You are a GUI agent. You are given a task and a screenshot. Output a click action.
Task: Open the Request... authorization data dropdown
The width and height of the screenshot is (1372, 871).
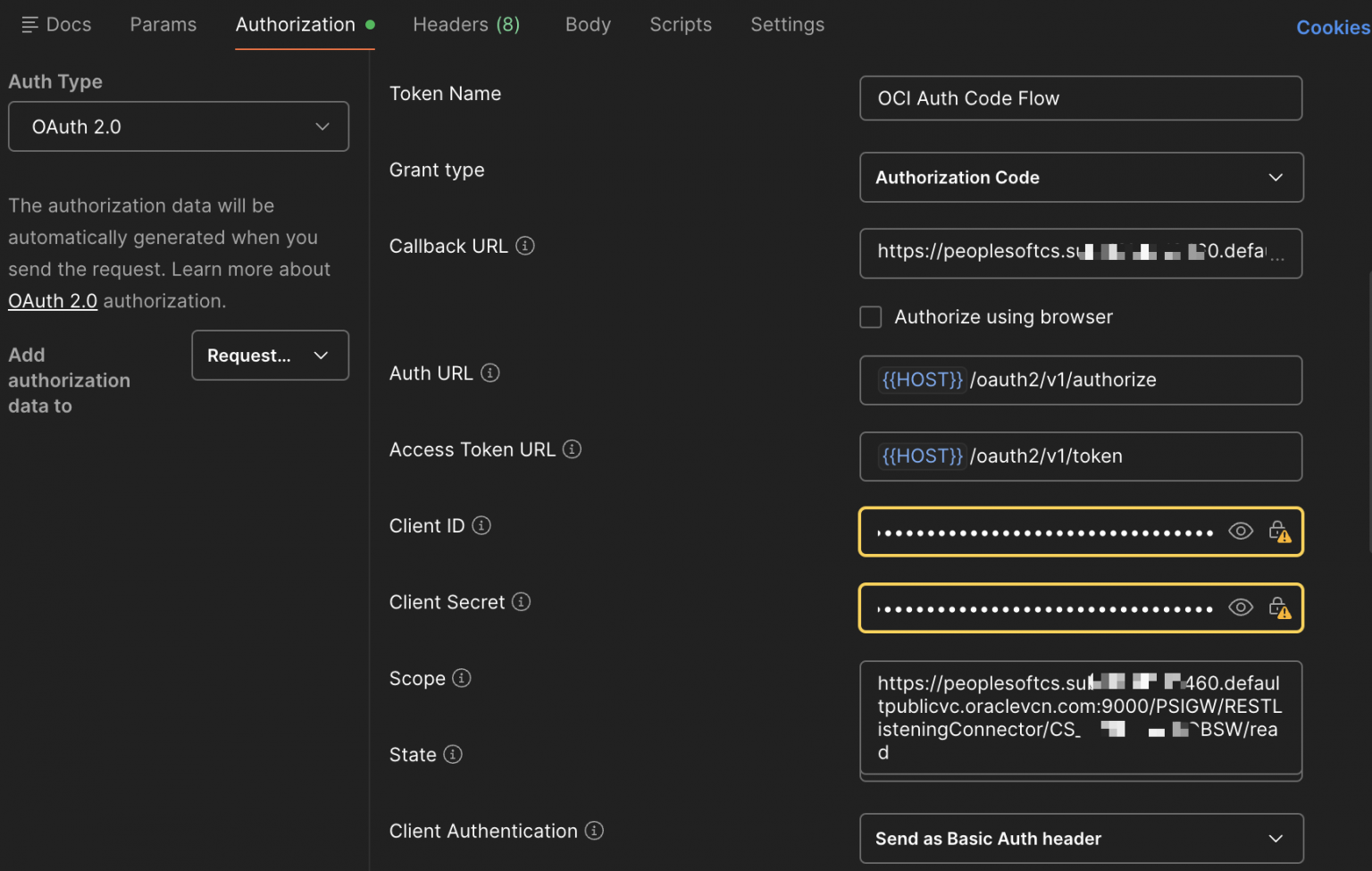[270, 356]
